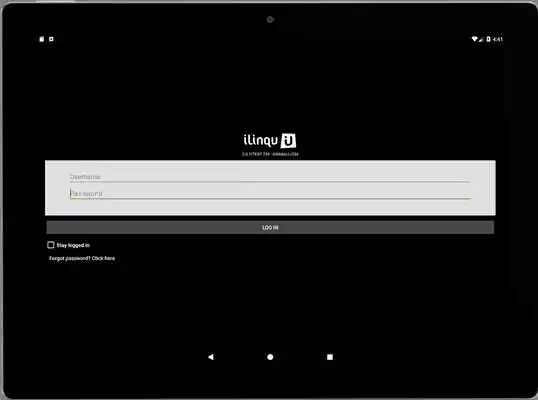Click the Username input field
The width and height of the screenshot is (538, 400).
pyautogui.click(x=270, y=177)
